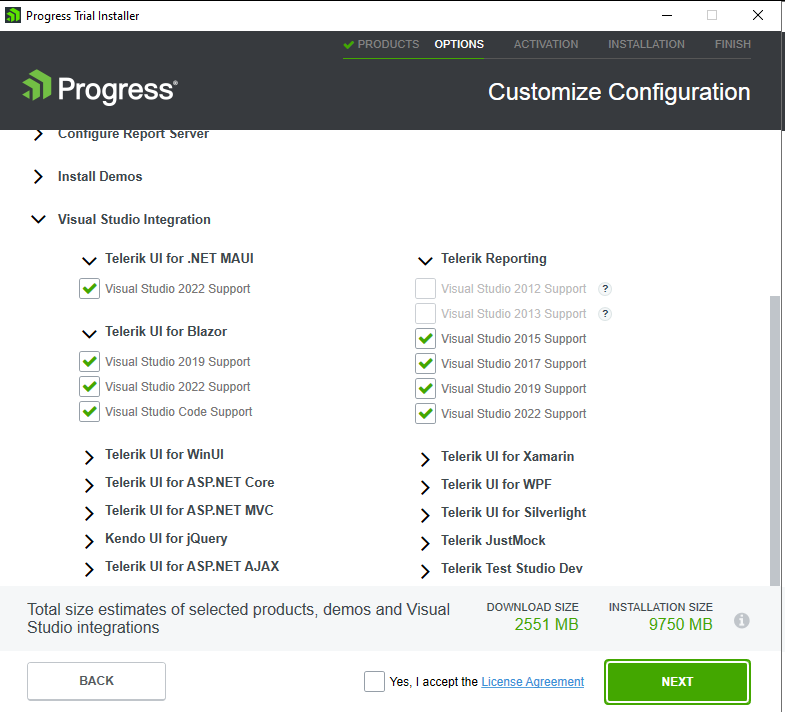Uncheck Visual Studio Code Support for Blazor
This screenshot has height=712, width=785.
point(90,412)
